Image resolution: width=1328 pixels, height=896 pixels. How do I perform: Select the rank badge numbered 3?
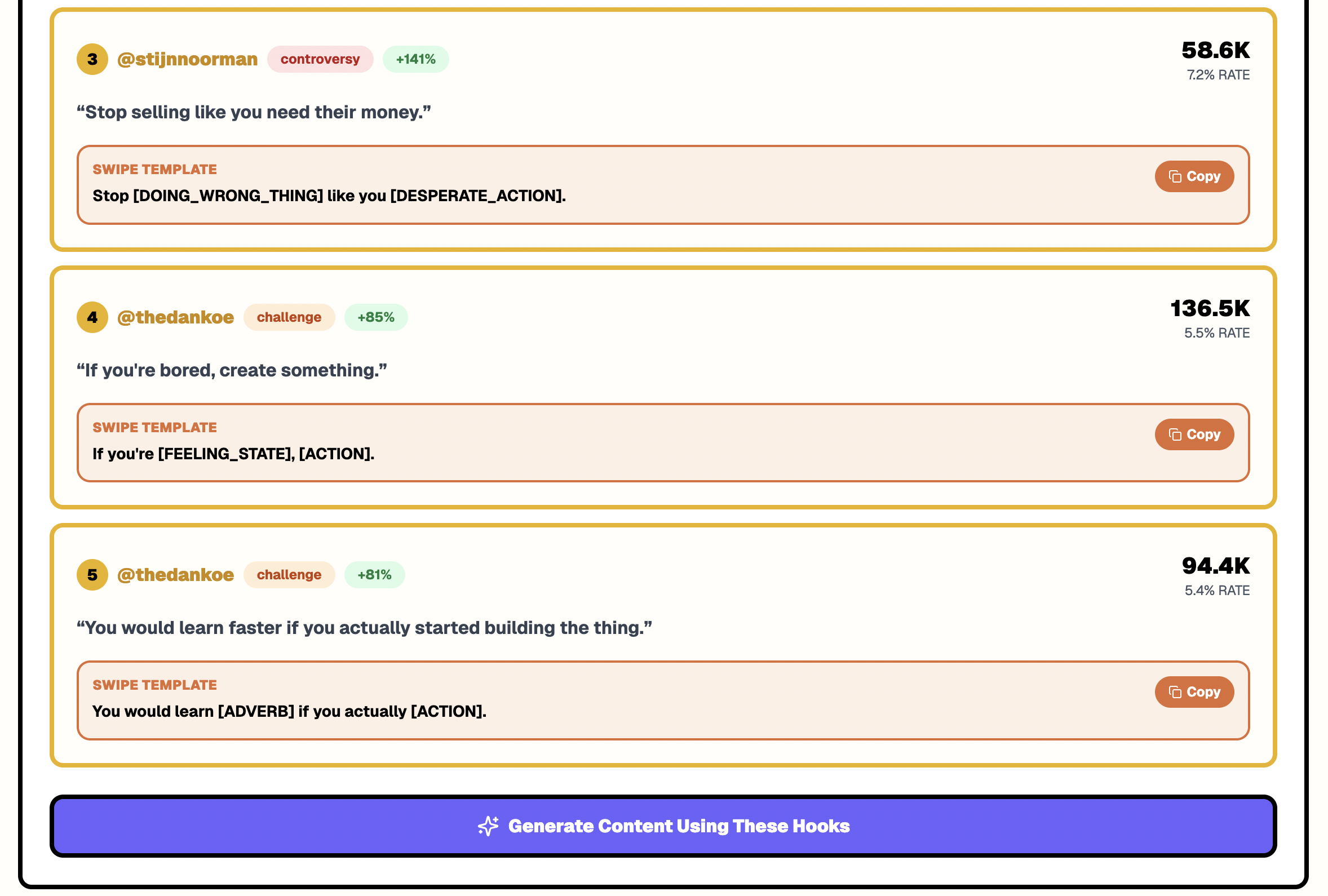click(91, 59)
